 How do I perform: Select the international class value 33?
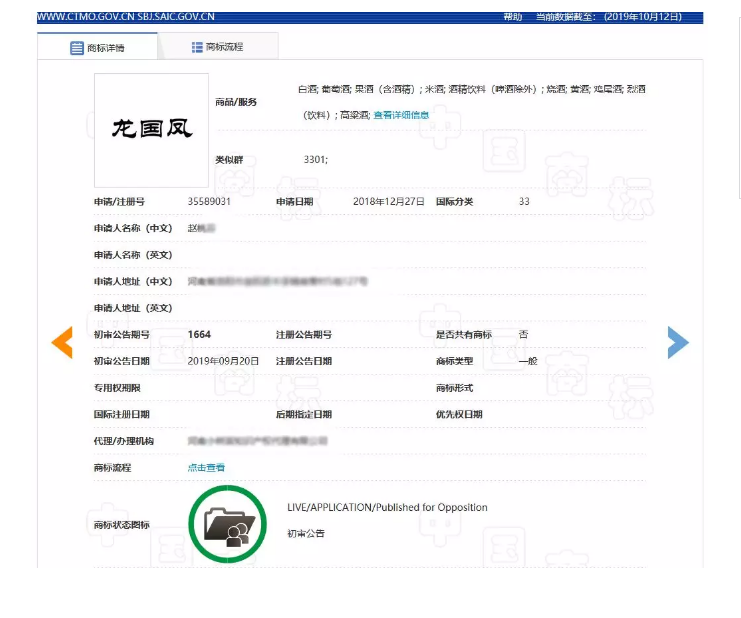524,202
